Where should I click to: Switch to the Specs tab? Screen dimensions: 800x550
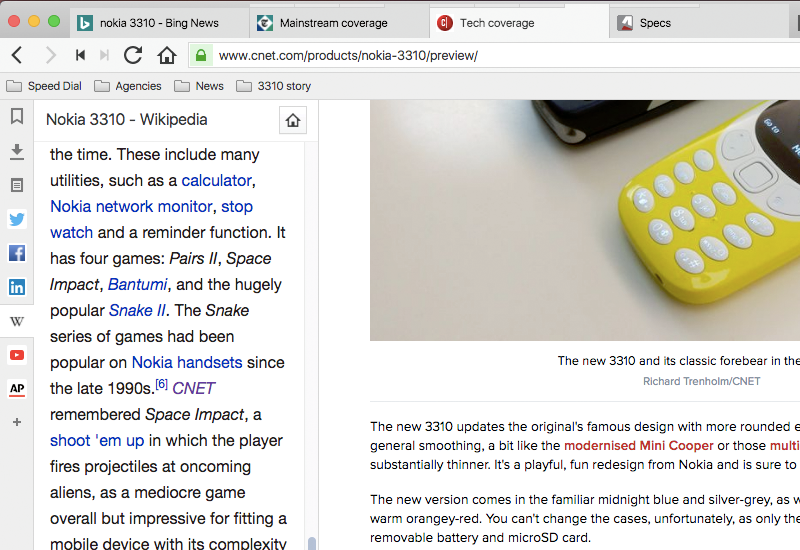click(699, 23)
